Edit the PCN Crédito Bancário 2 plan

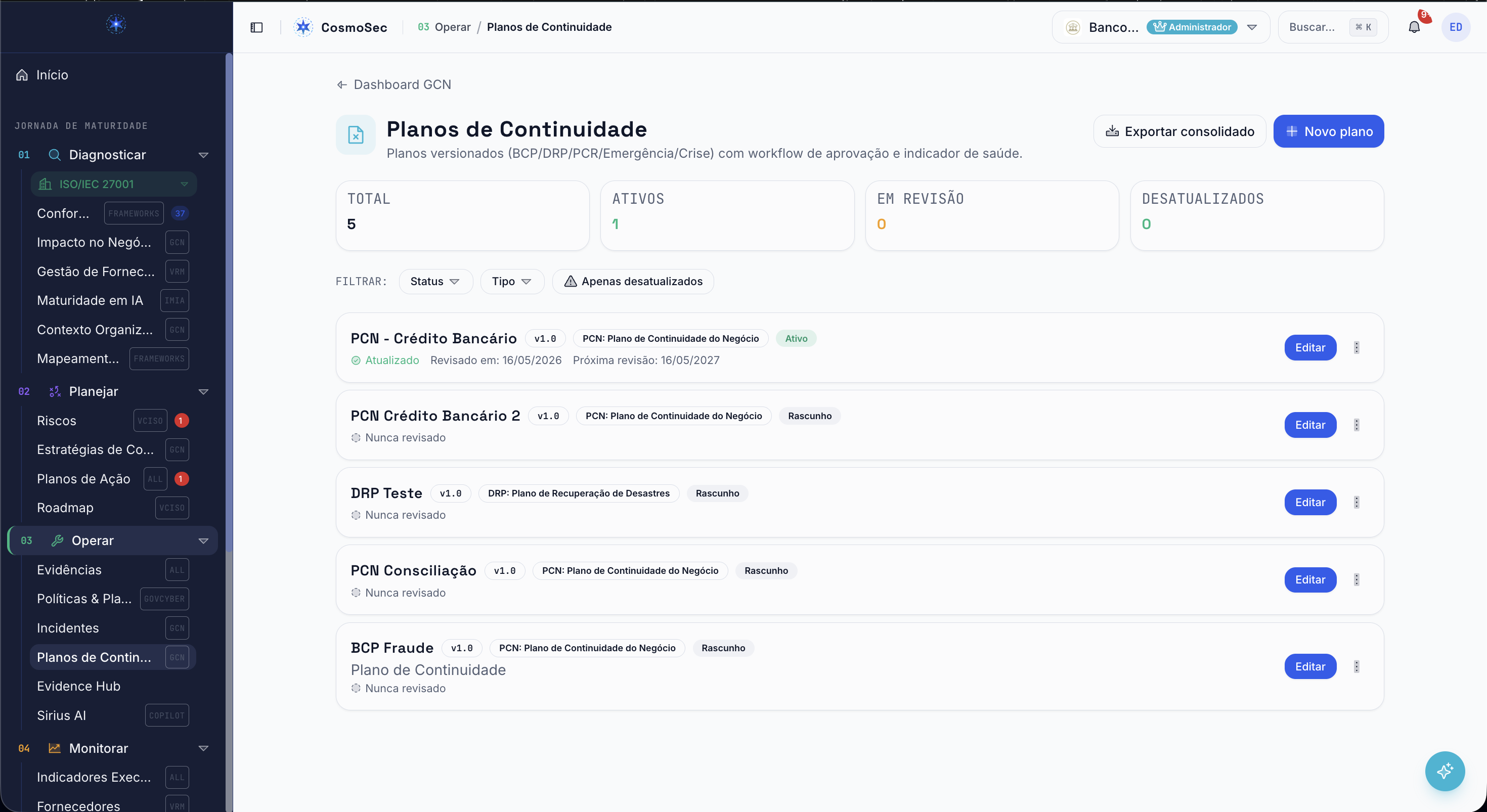point(1310,425)
